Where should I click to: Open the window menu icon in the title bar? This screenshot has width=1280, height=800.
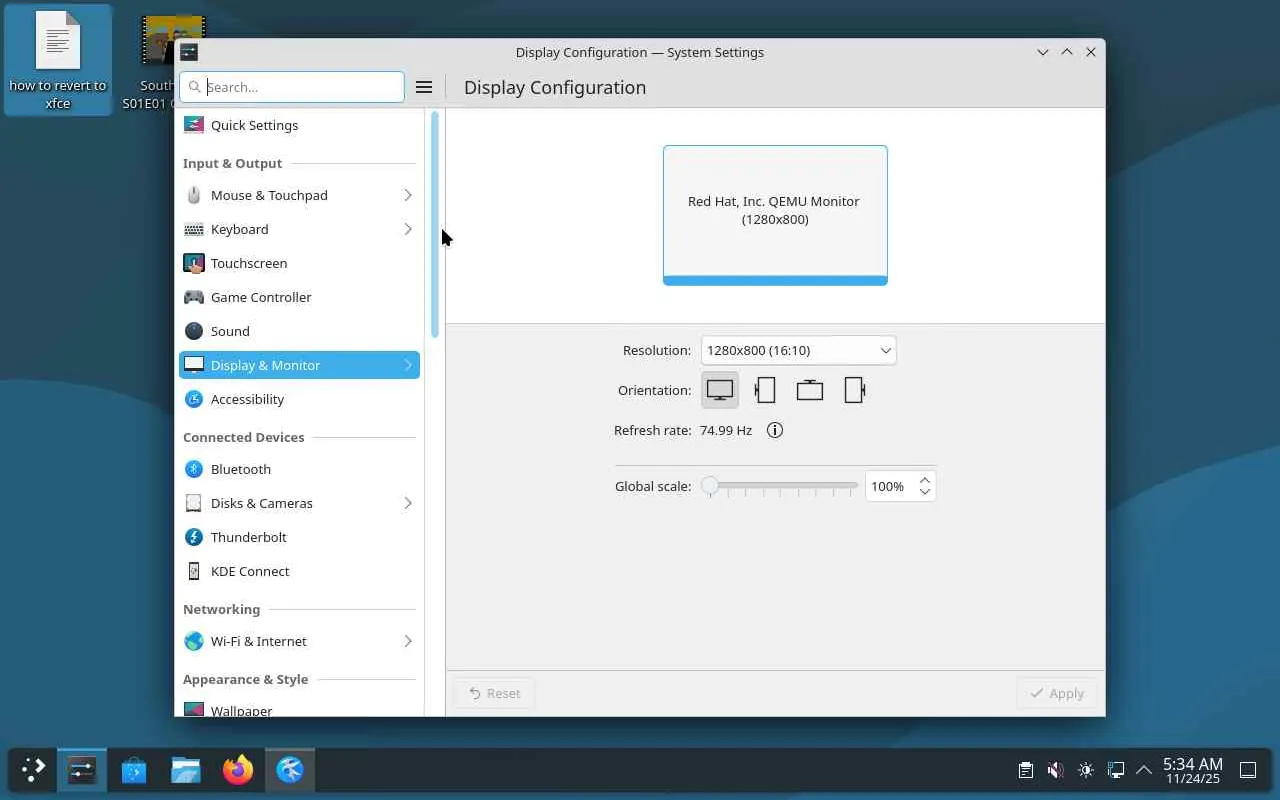point(189,52)
